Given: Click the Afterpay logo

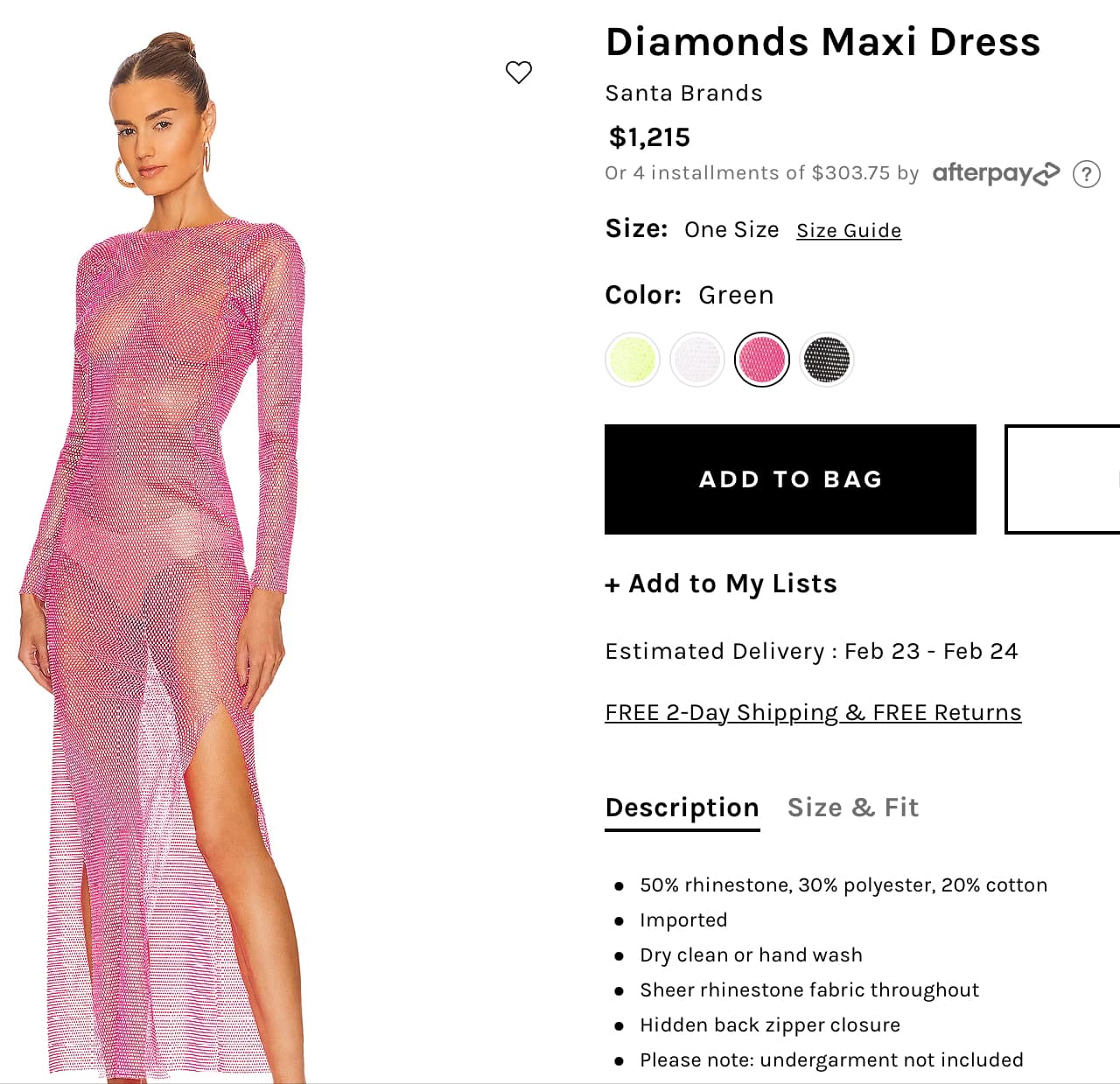Looking at the screenshot, I should 996,173.
